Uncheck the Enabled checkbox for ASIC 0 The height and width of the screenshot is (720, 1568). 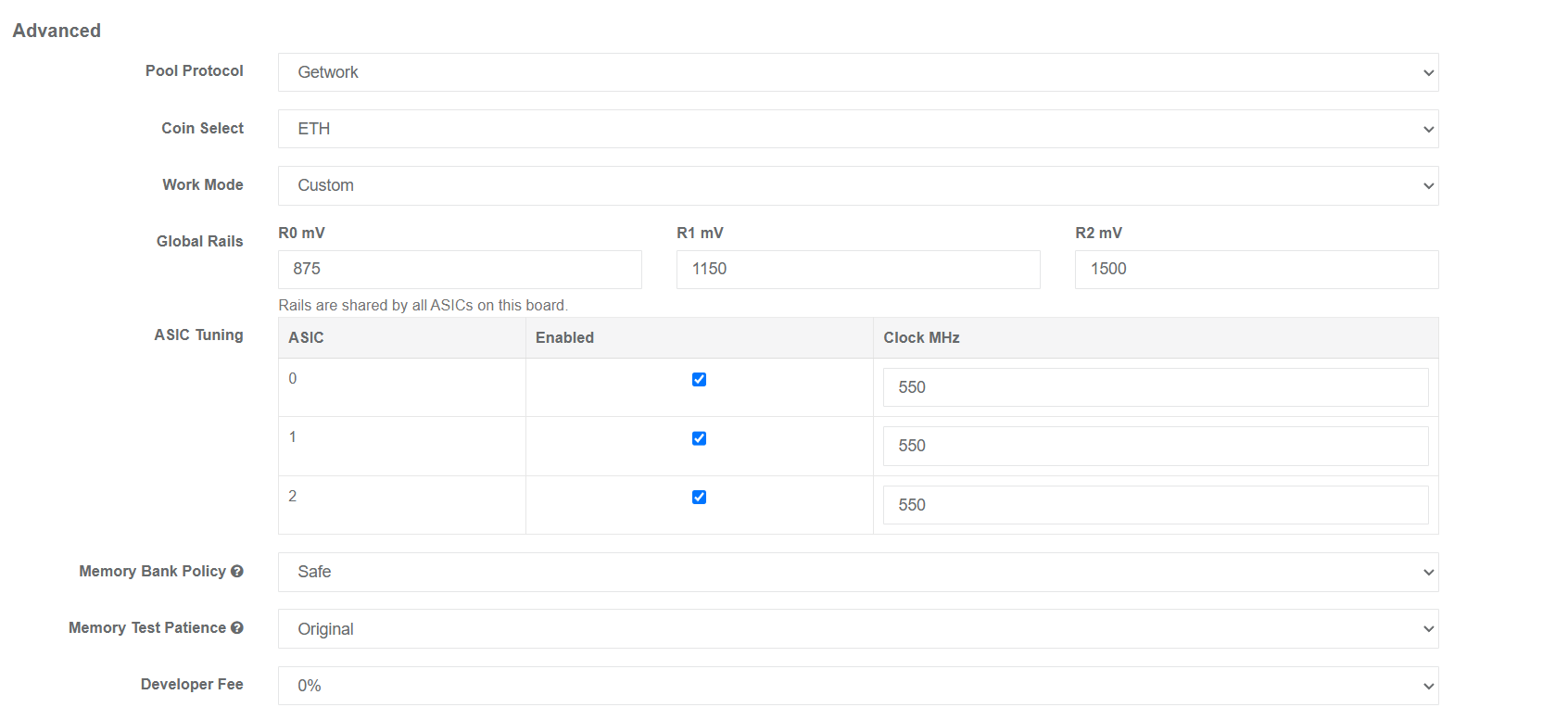click(700, 379)
